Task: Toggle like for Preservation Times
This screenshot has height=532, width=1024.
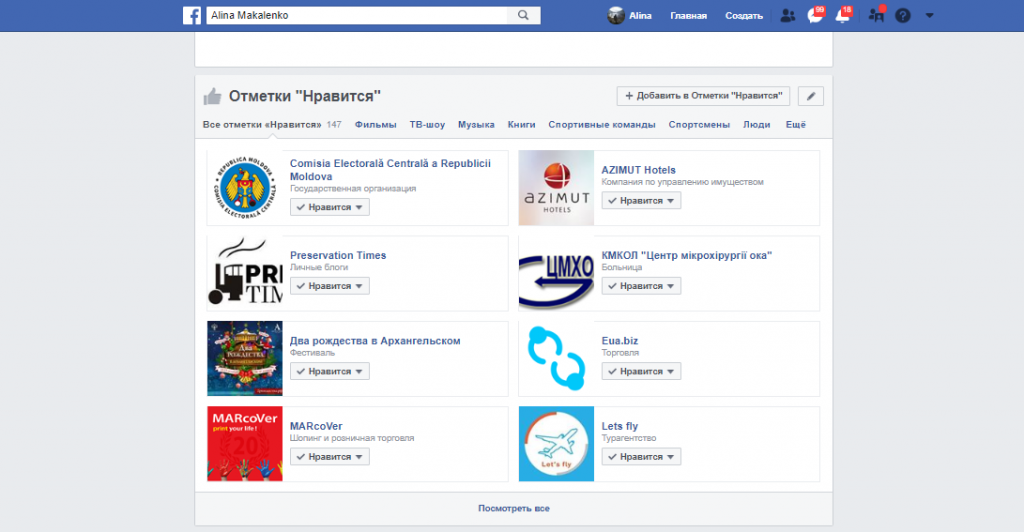Action: [329, 286]
